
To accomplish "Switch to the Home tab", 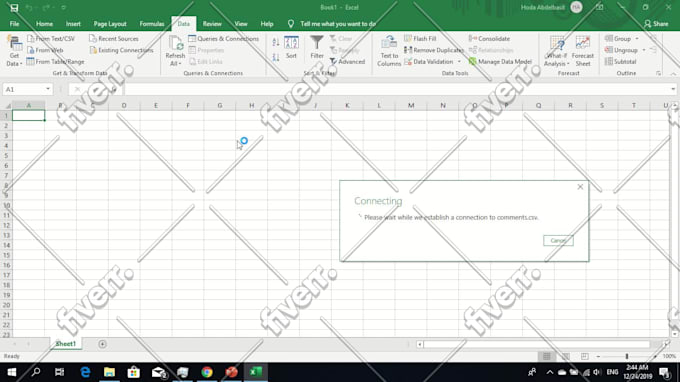I will (44, 24).
